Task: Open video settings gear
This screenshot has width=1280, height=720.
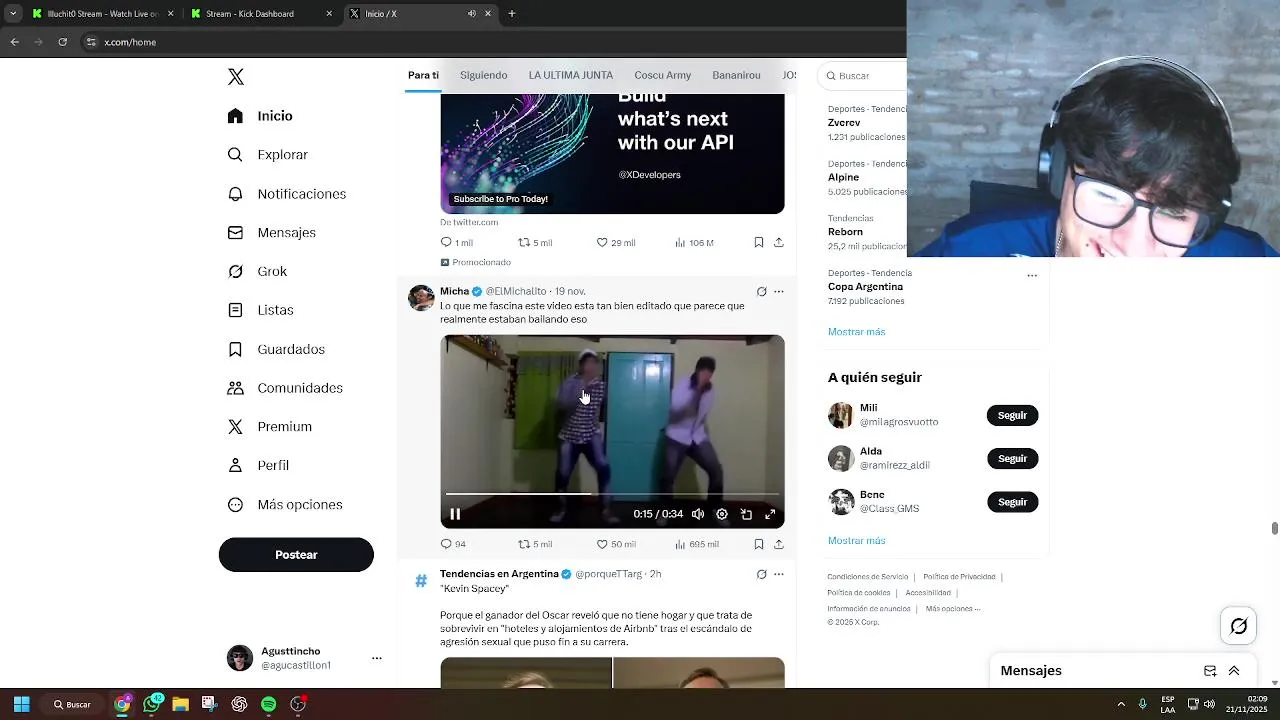Action: click(x=722, y=514)
